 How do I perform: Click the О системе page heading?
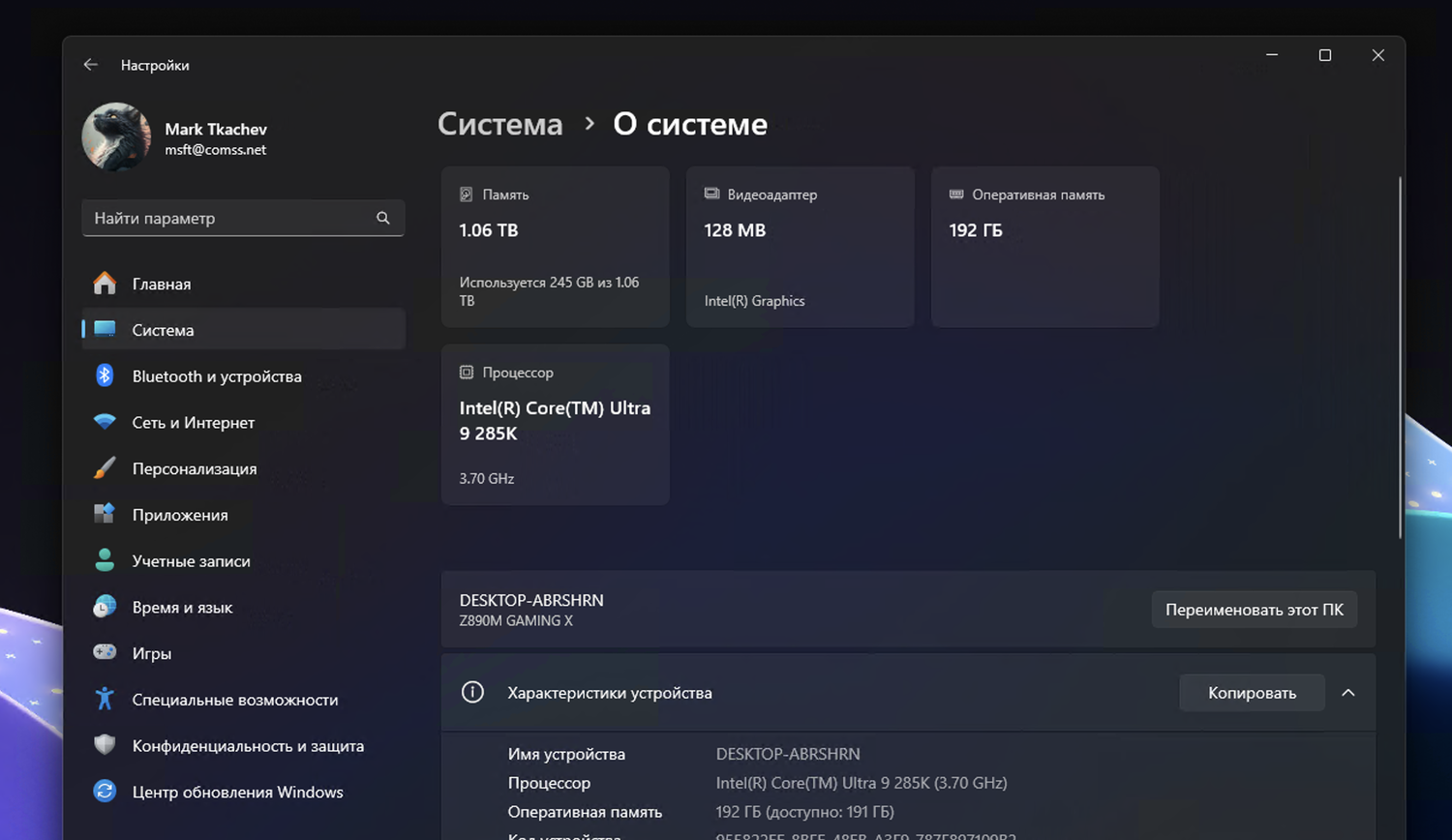pyautogui.click(x=690, y=124)
